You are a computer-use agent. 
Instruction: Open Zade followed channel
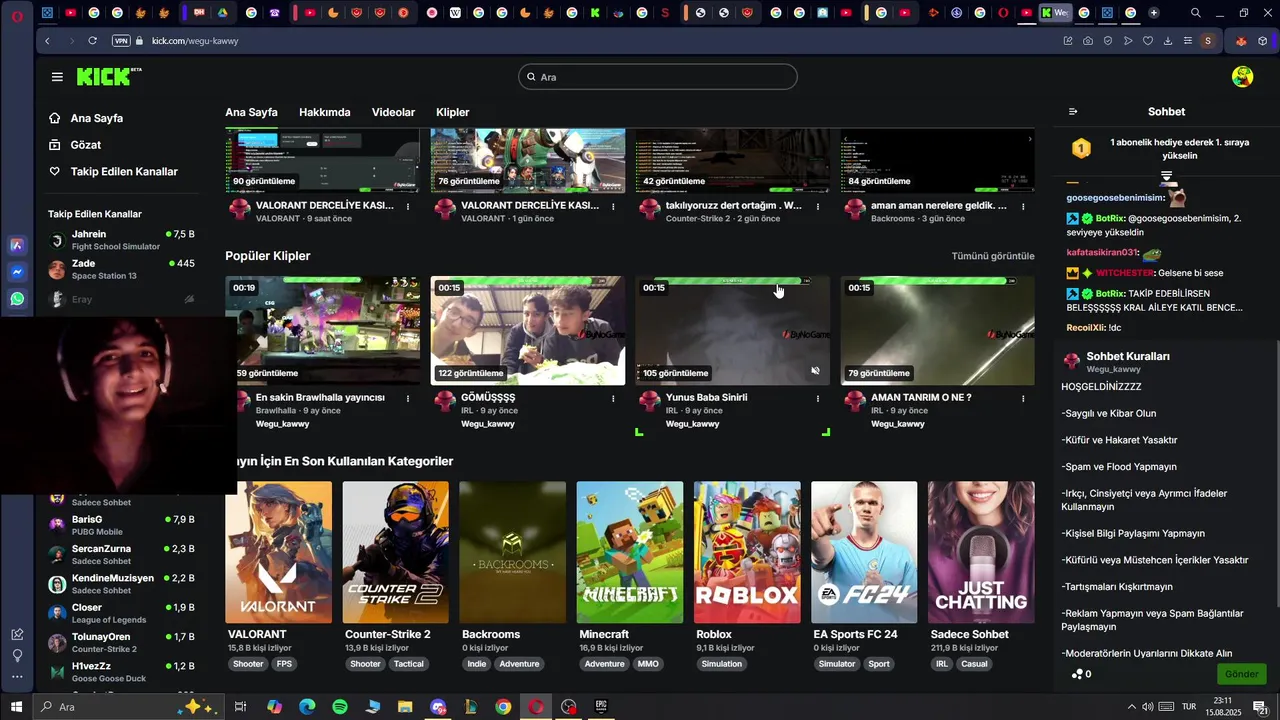(x=121, y=269)
